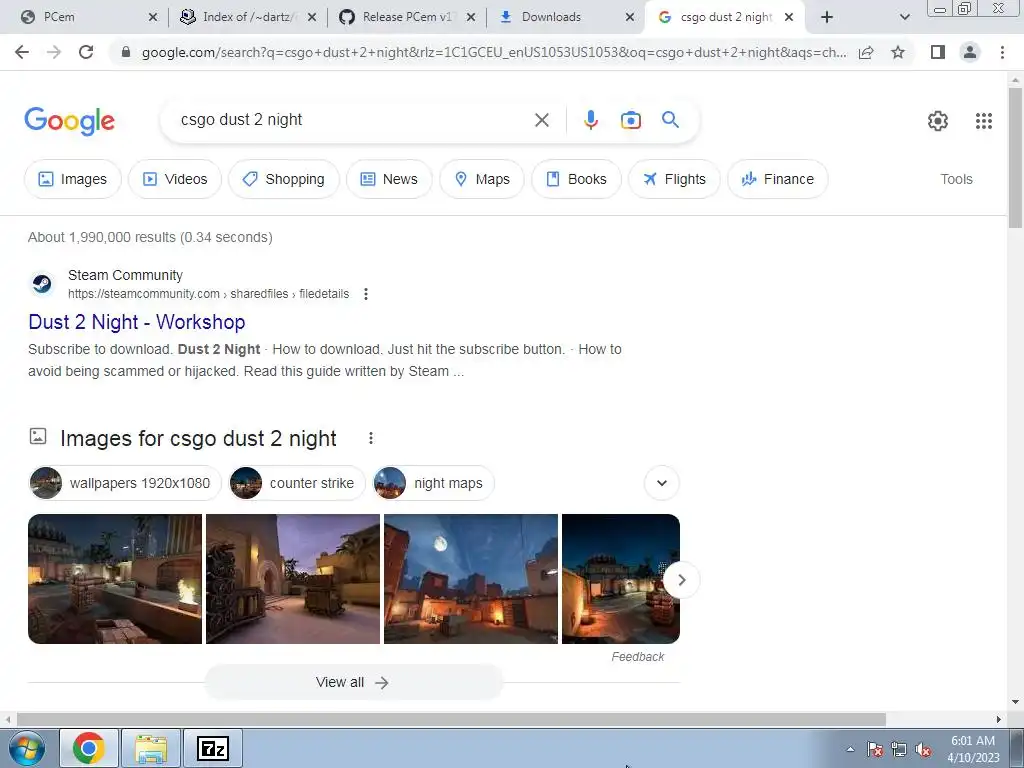Search by image with the camera icon

pyautogui.click(x=630, y=120)
